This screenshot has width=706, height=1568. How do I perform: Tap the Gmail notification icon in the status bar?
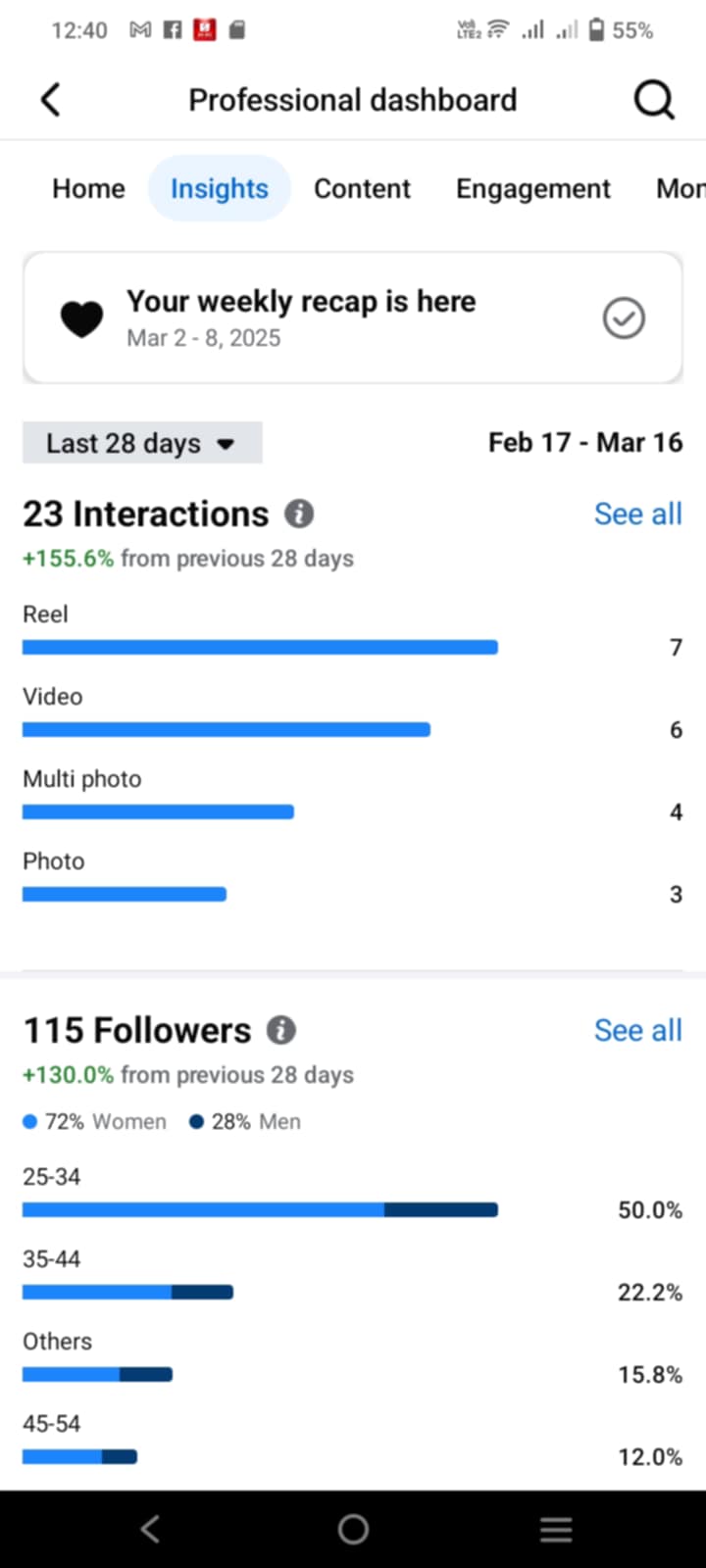click(x=140, y=30)
